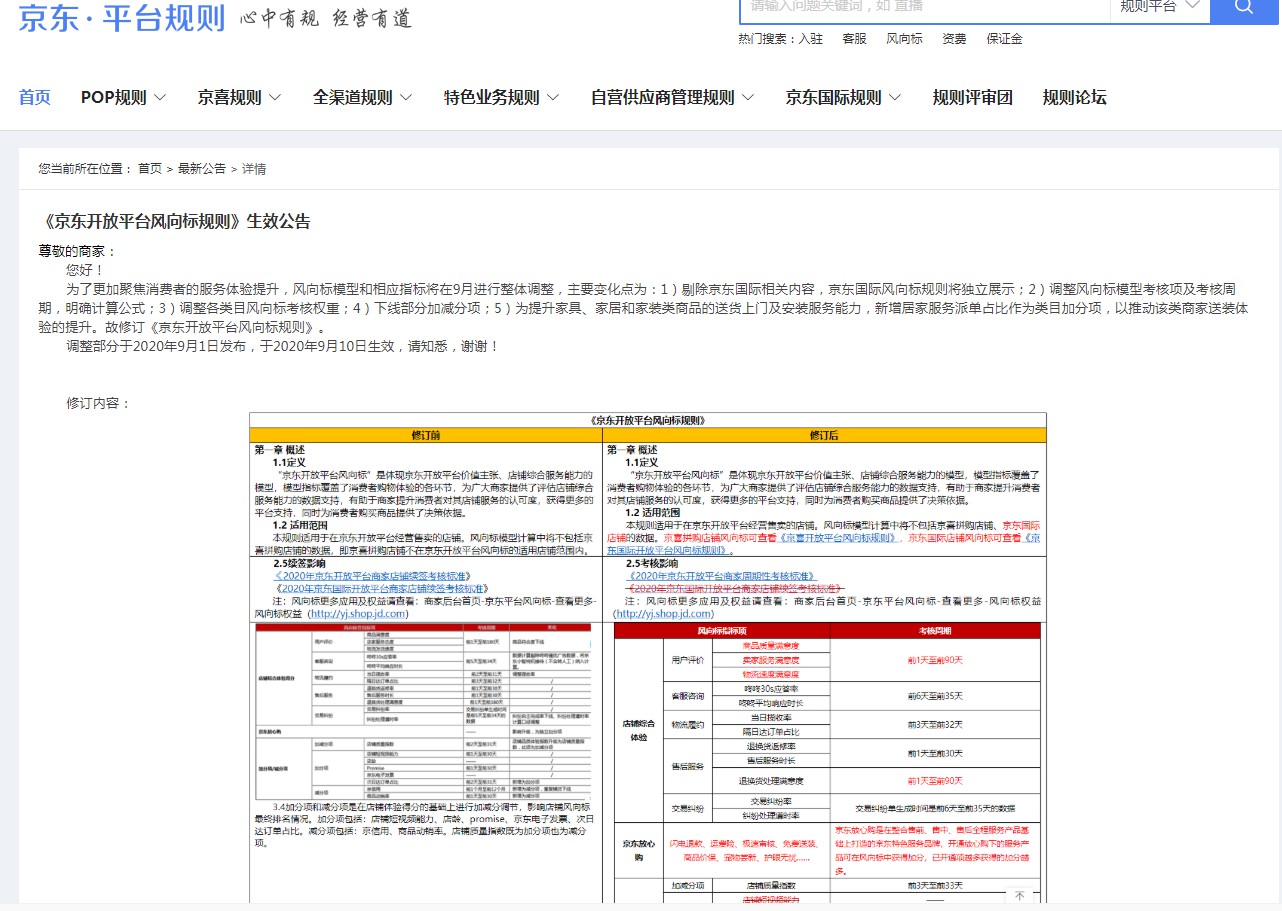Expand the 全渠道规则 menu chevron
Image resolution: width=1282 pixels, height=911 pixels.
point(406,98)
